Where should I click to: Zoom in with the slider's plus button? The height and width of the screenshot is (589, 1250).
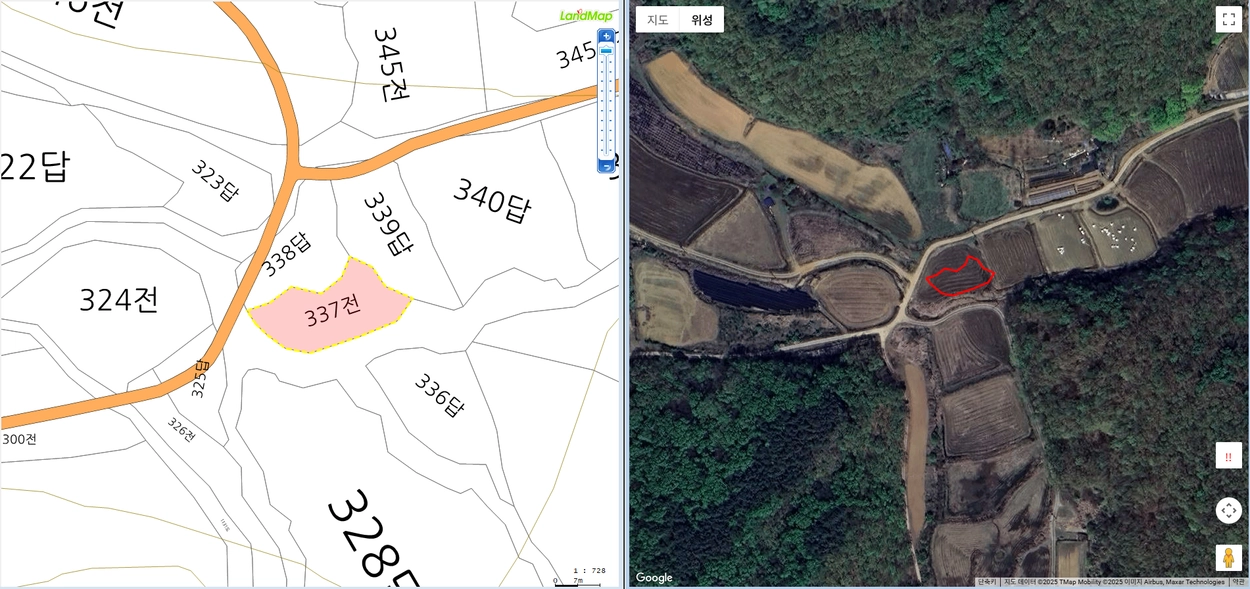coord(606,36)
